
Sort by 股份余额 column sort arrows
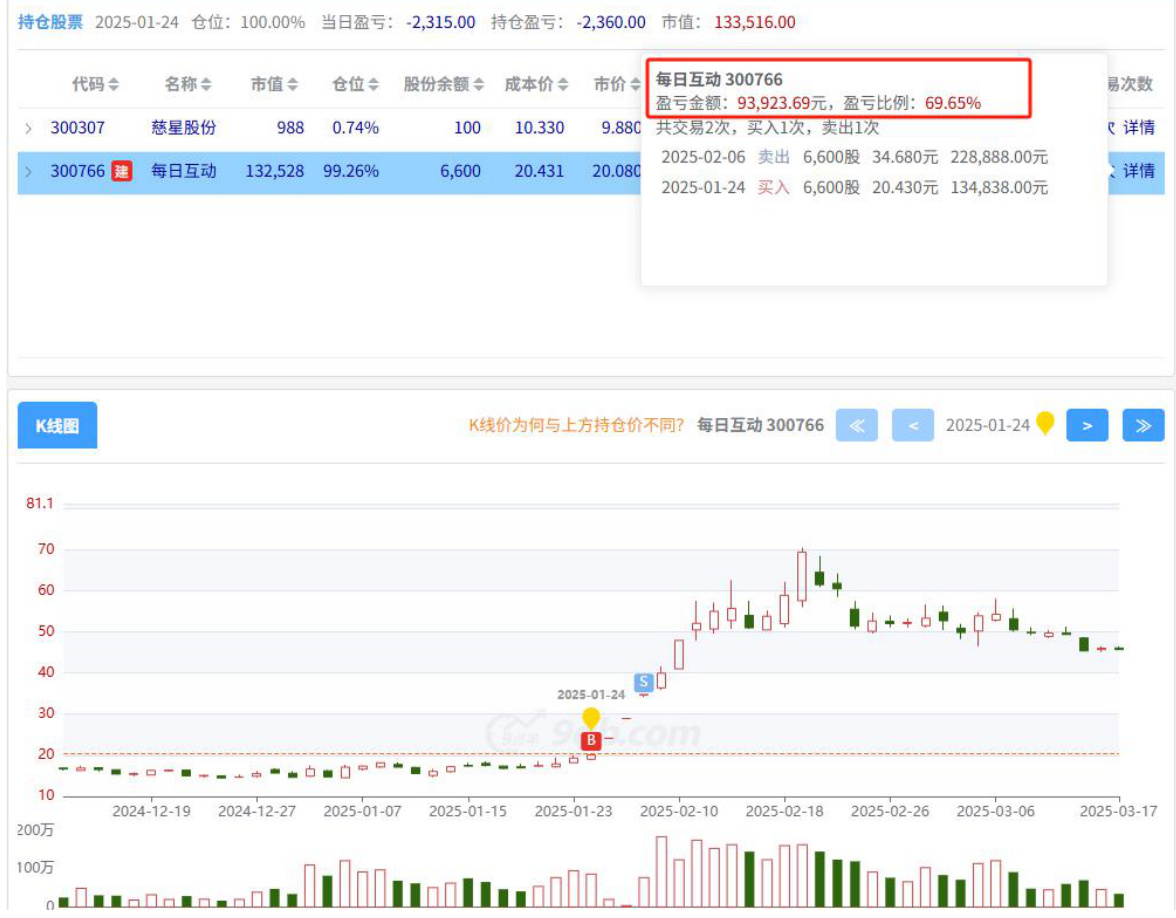[478, 85]
